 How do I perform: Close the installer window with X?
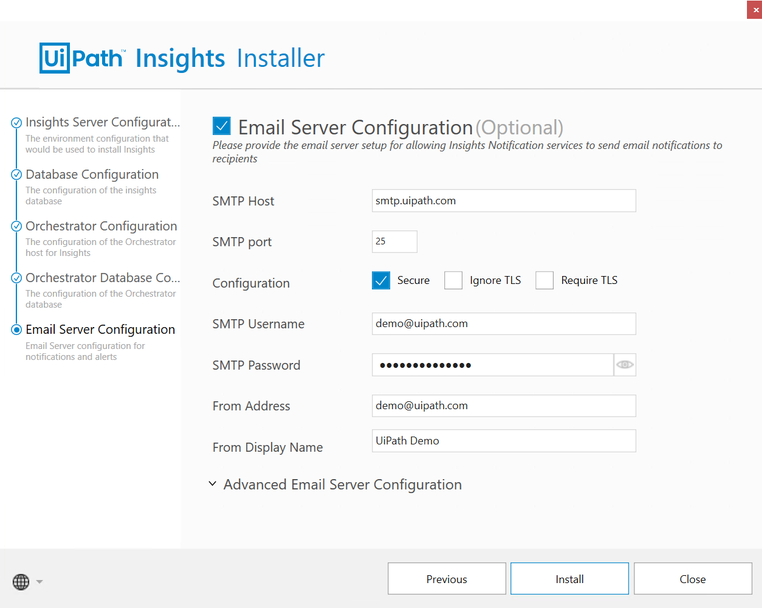[754, 10]
